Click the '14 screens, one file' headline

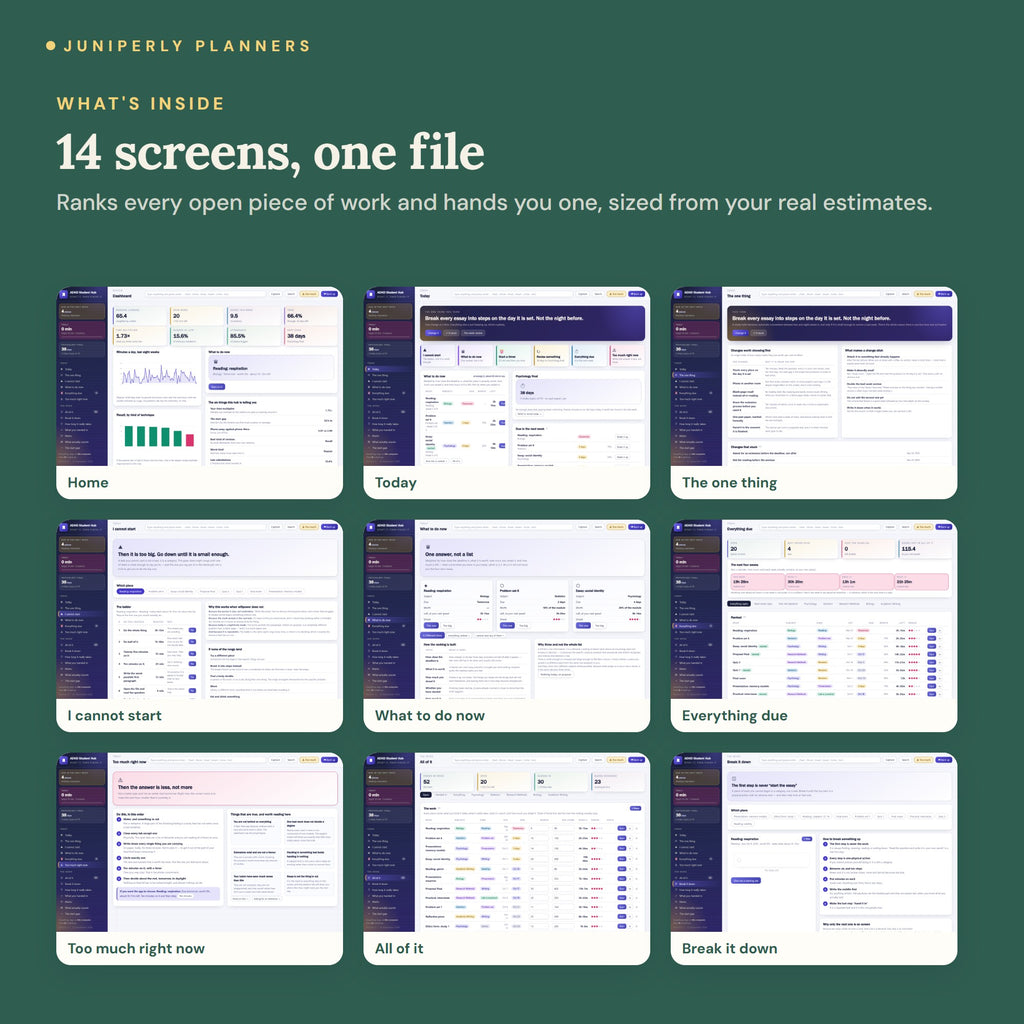click(x=270, y=153)
